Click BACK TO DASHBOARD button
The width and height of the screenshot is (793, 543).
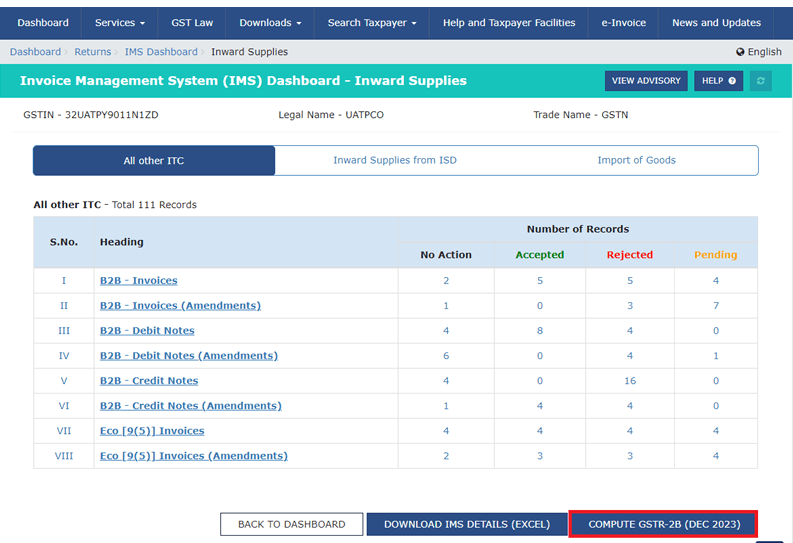(x=291, y=524)
